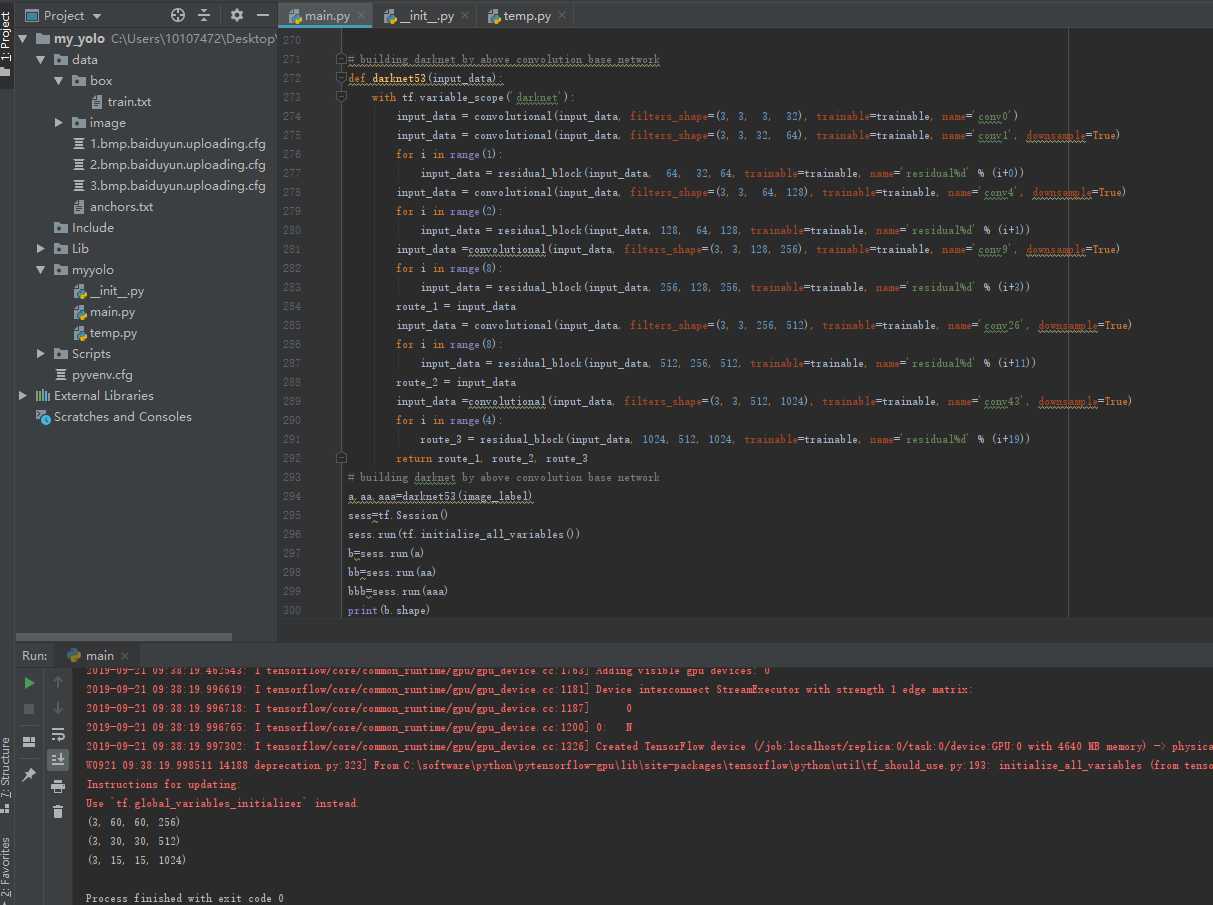Switch to the temp.py editor tab
The width and height of the screenshot is (1213, 905).
tap(527, 16)
